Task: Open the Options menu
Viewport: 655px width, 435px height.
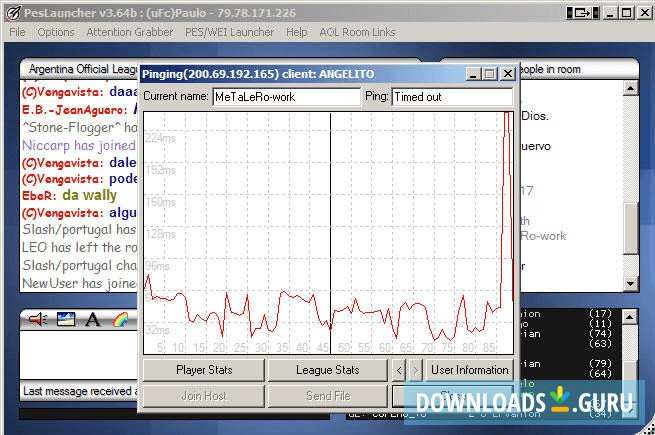Action: click(56, 32)
